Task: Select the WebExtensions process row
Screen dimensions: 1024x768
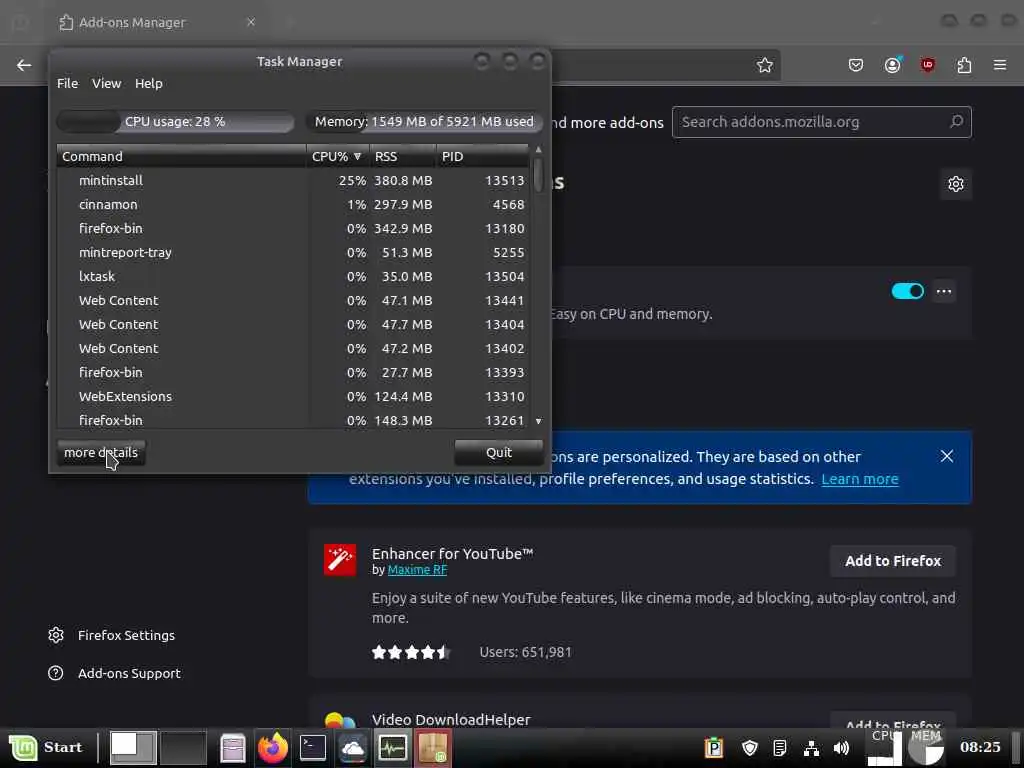Action: point(293,397)
